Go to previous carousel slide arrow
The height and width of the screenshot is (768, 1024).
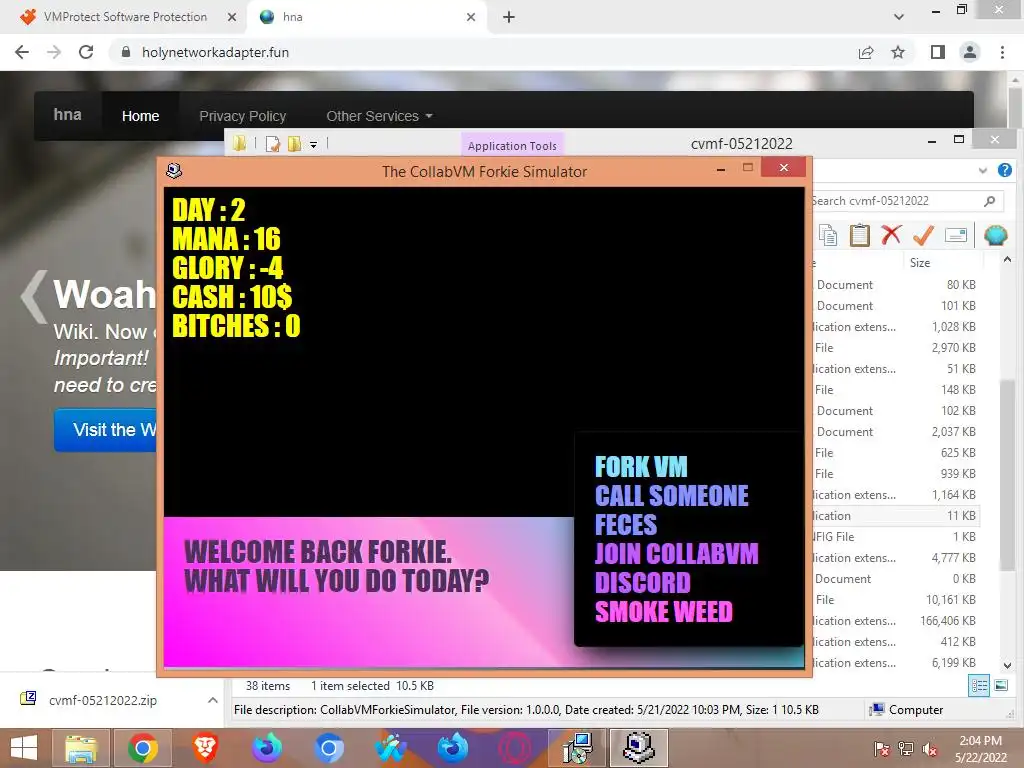coord(33,296)
